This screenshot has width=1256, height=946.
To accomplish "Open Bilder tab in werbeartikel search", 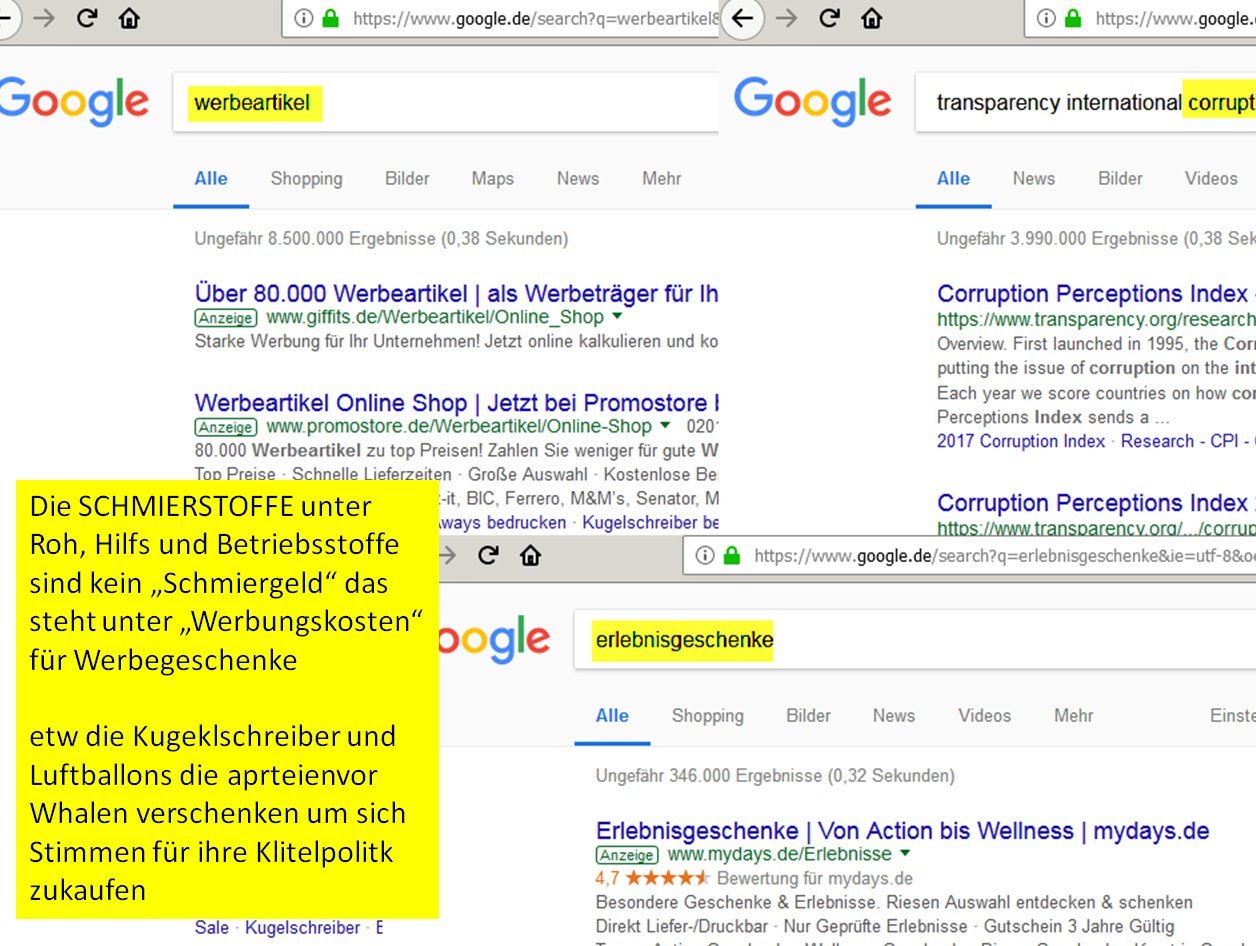I will [407, 179].
